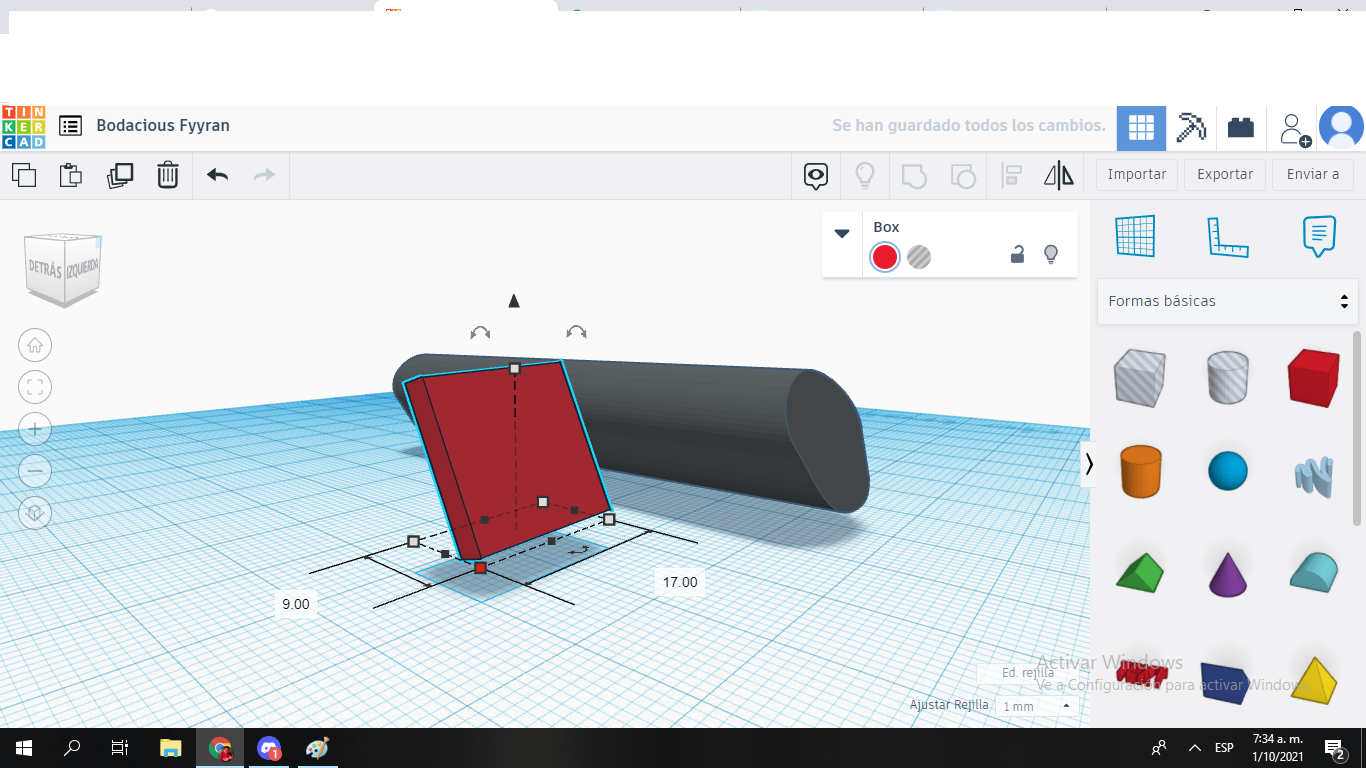Open the Blocks pickaxe mode
Viewport: 1366px width, 768px height.
(x=1191, y=127)
